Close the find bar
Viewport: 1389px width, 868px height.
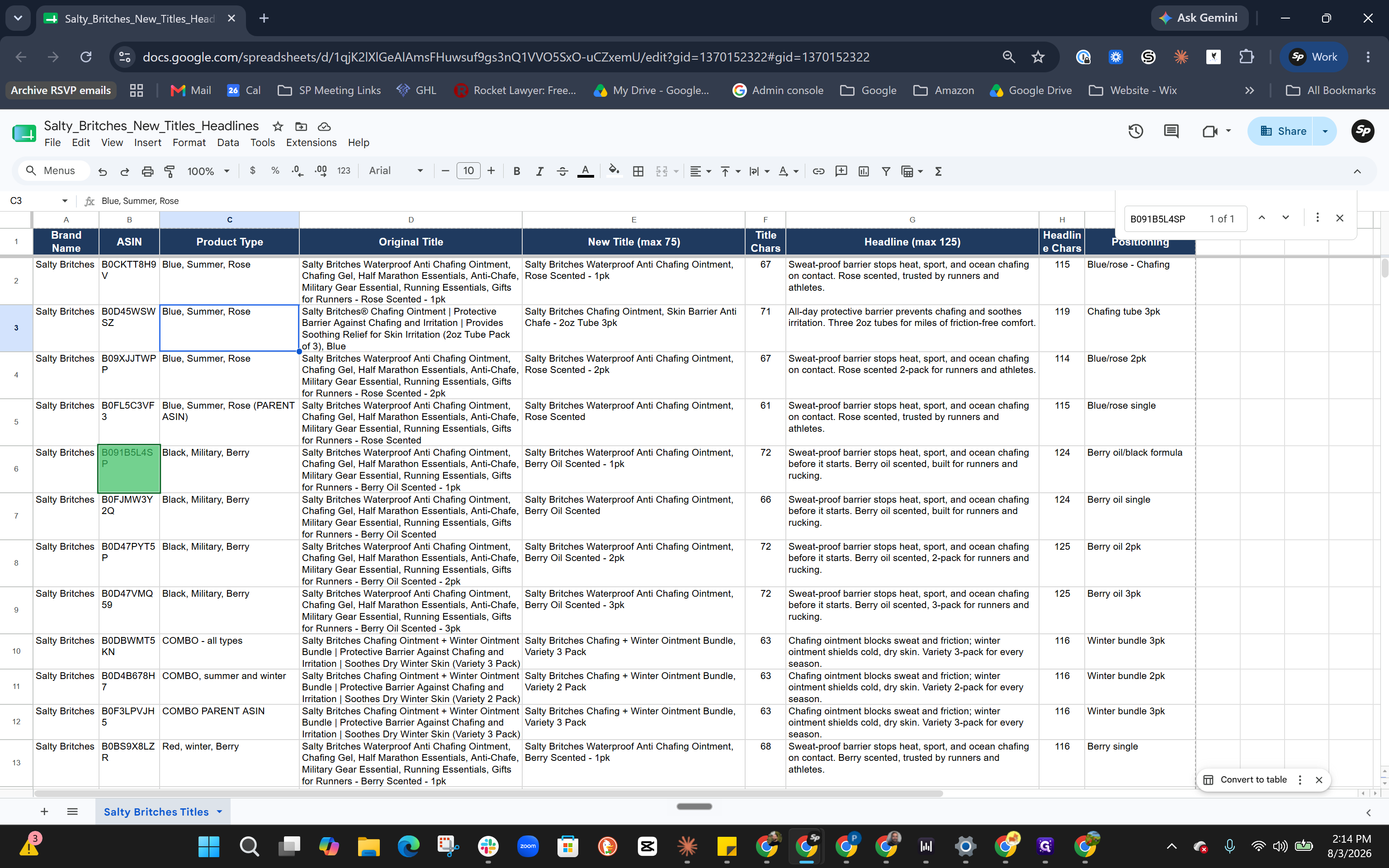(1340, 218)
